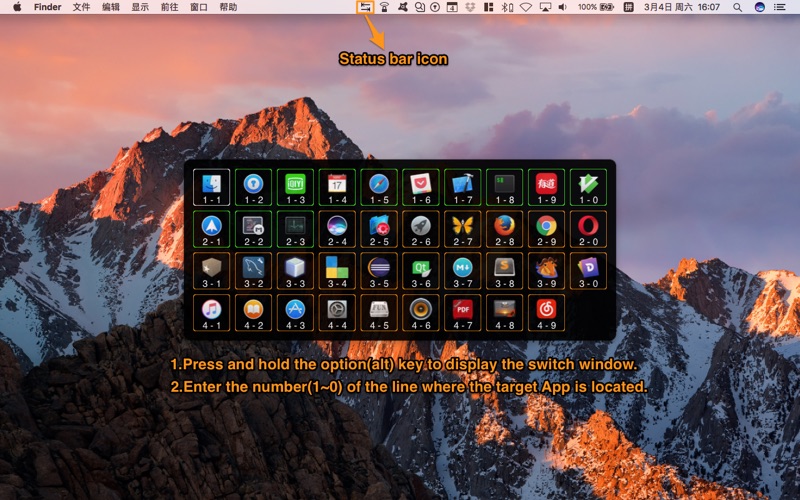Open the App Store labeled 4-3
Image resolution: width=800 pixels, height=500 pixels.
click(x=295, y=313)
